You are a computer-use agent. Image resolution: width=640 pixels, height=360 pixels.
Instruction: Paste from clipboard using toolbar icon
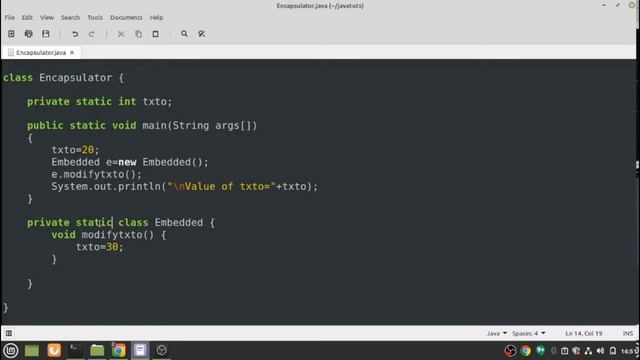[x=156, y=34]
